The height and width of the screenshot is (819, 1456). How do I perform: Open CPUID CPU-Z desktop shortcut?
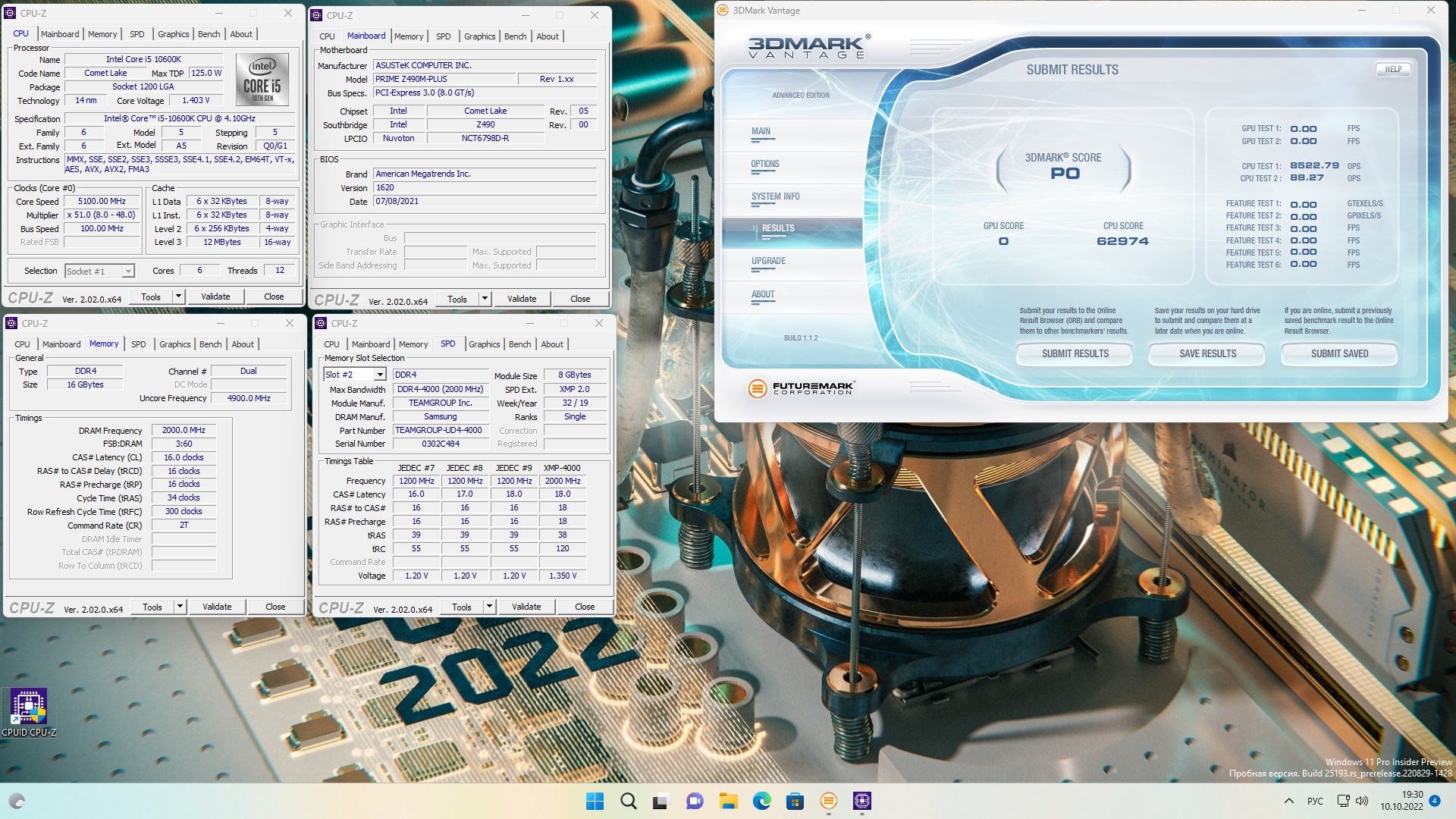[29, 712]
